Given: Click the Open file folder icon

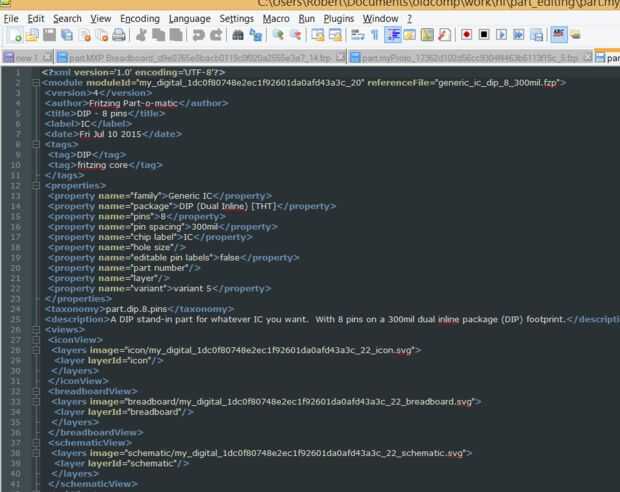Looking at the screenshot, I should coord(32,35).
